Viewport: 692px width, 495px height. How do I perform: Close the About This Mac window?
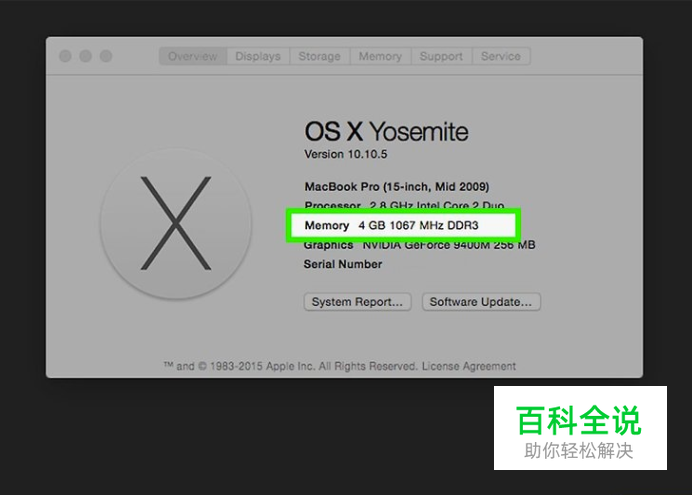pos(65,56)
